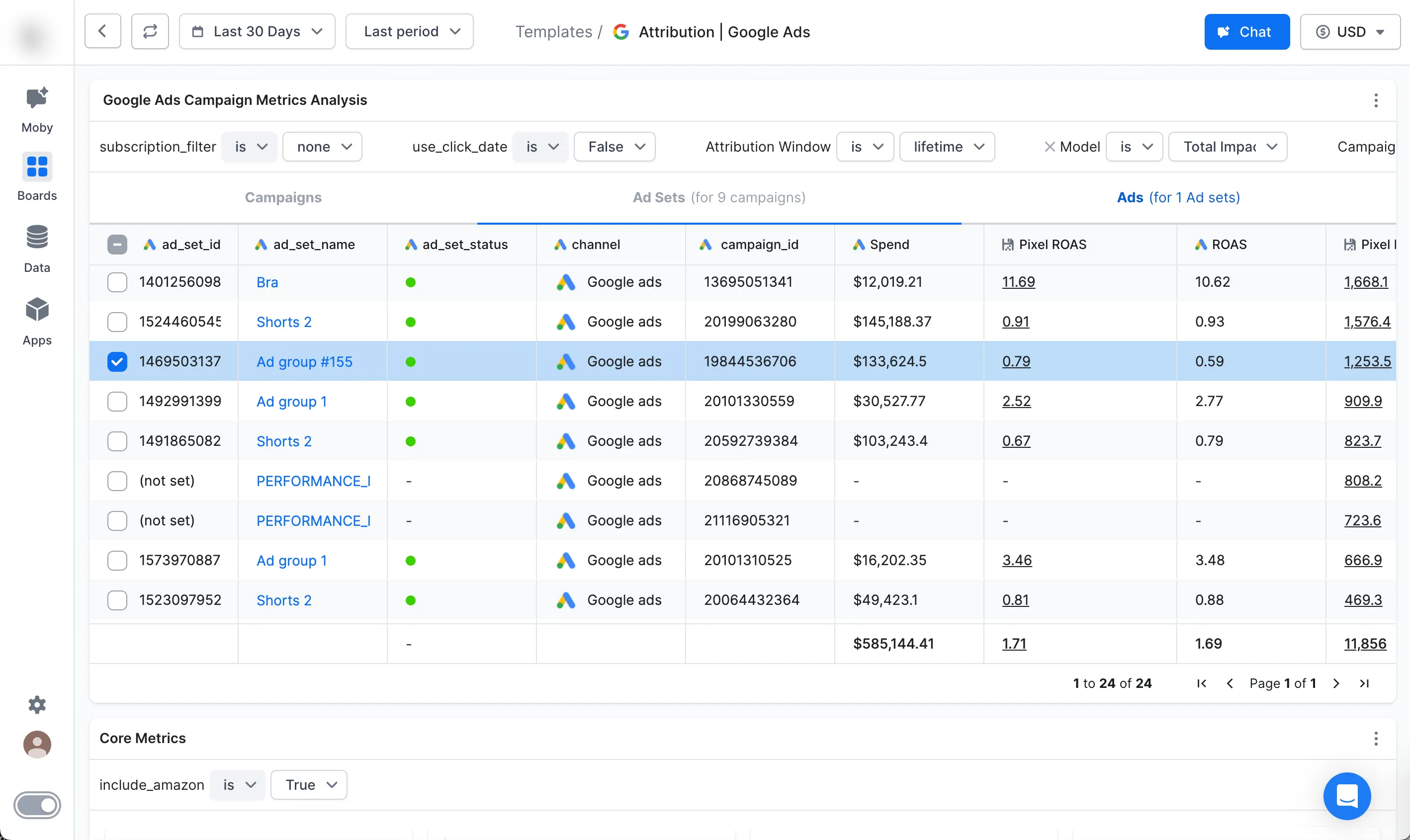Open settings gear in the sidebar
Screen dimensions: 1410x840
[37, 705]
